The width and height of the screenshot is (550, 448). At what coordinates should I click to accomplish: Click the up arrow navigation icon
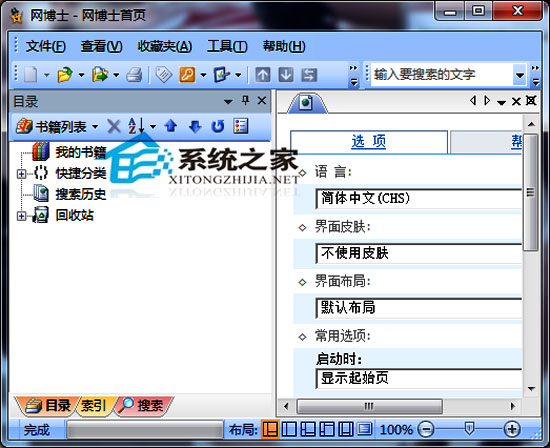[x=263, y=75]
